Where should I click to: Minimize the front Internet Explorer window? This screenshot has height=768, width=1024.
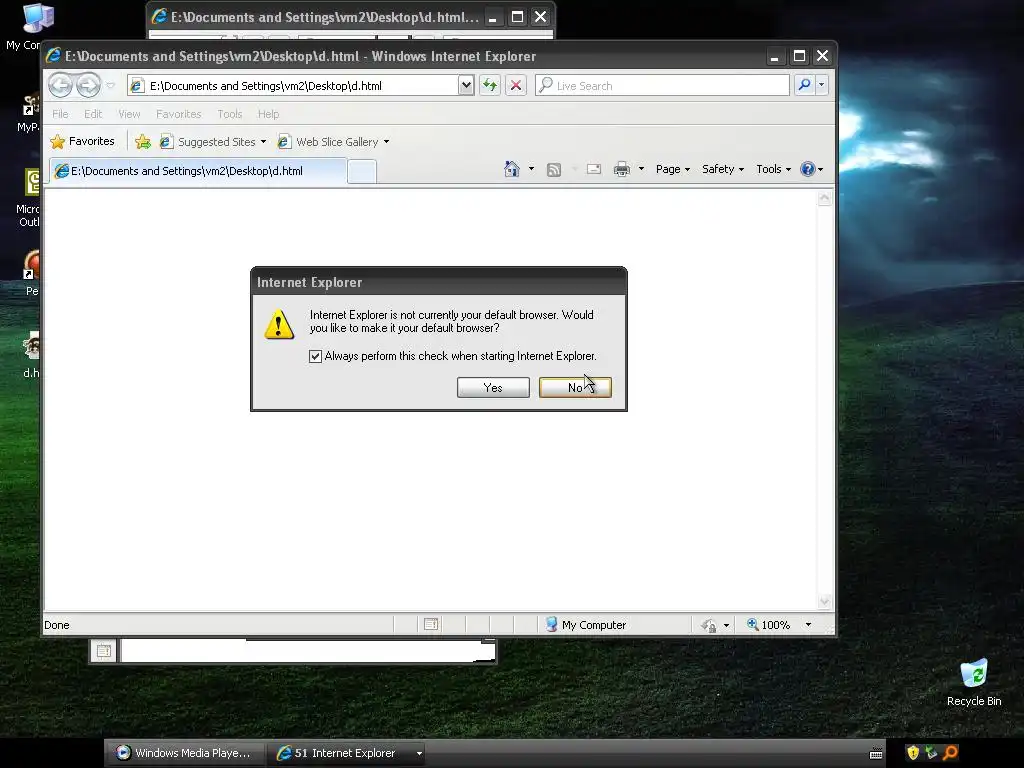point(775,56)
